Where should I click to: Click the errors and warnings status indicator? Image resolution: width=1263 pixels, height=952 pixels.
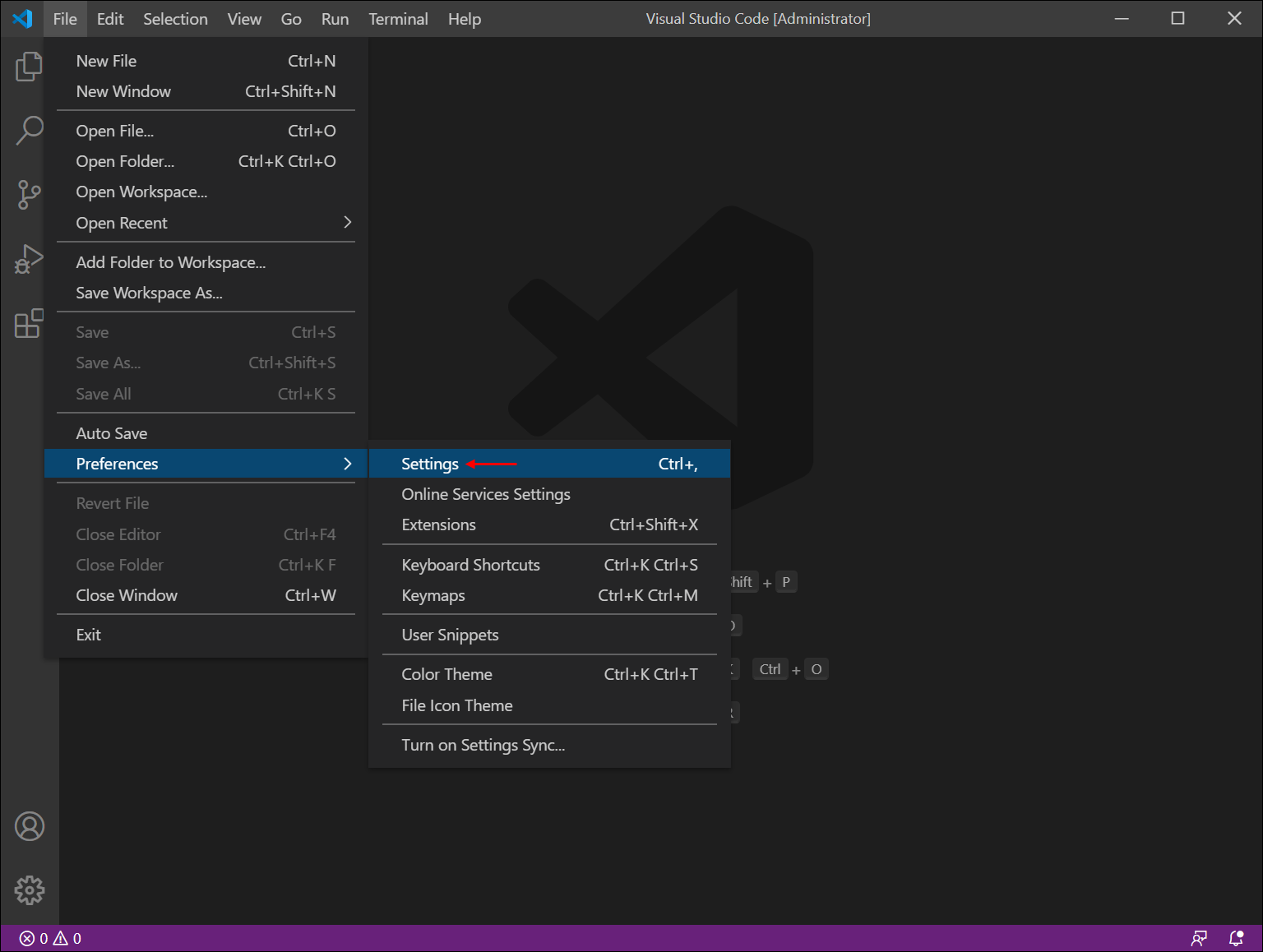click(x=50, y=938)
